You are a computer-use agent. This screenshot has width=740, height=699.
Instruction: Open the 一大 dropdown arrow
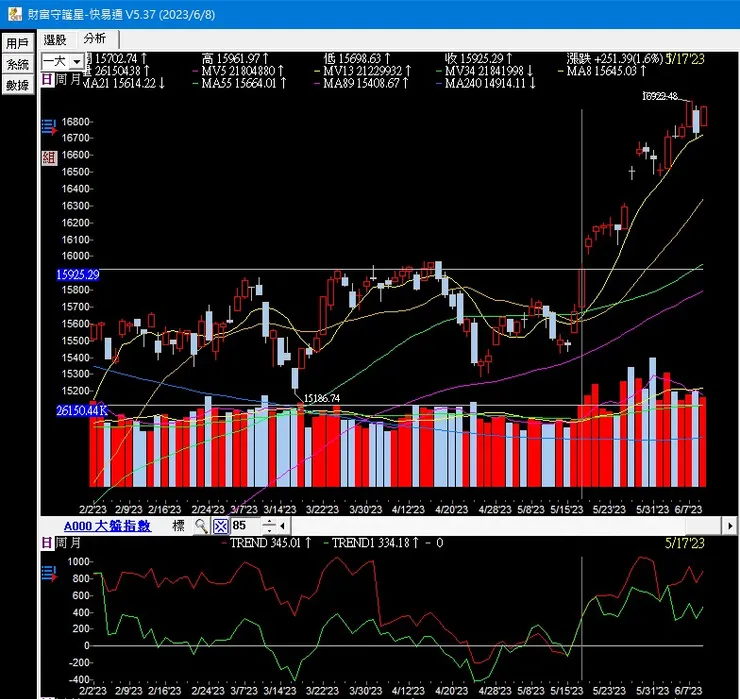click(x=77, y=61)
